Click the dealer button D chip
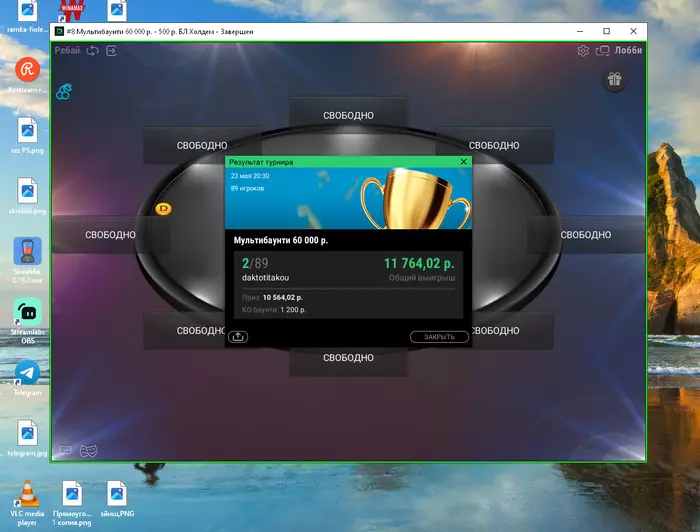The width and height of the screenshot is (700, 532). tap(163, 208)
